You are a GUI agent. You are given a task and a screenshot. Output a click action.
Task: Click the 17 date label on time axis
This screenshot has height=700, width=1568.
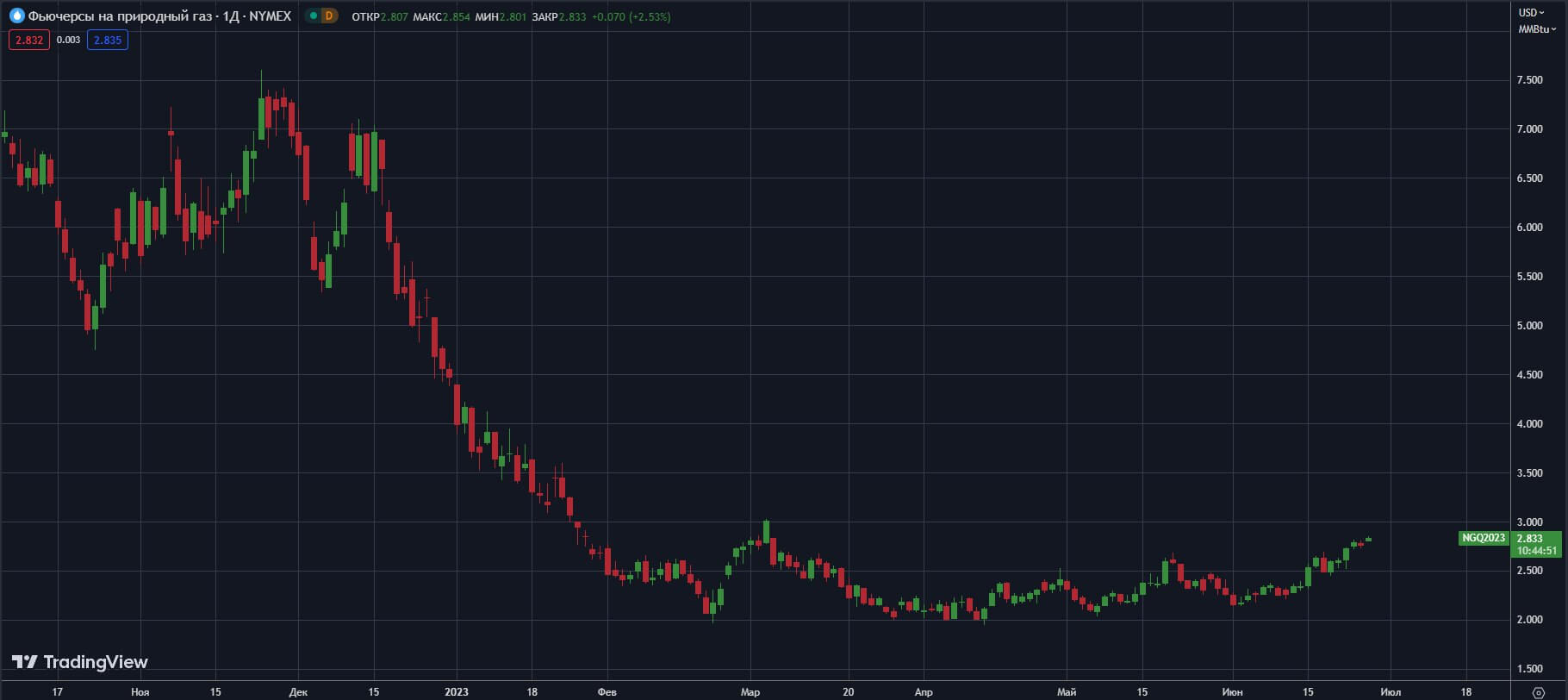[x=58, y=692]
